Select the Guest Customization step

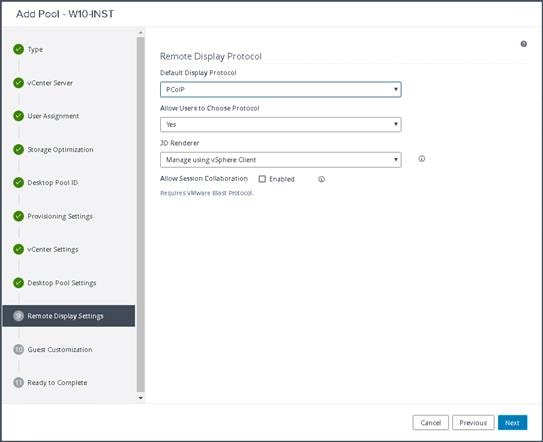pyautogui.click(x=60, y=350)
